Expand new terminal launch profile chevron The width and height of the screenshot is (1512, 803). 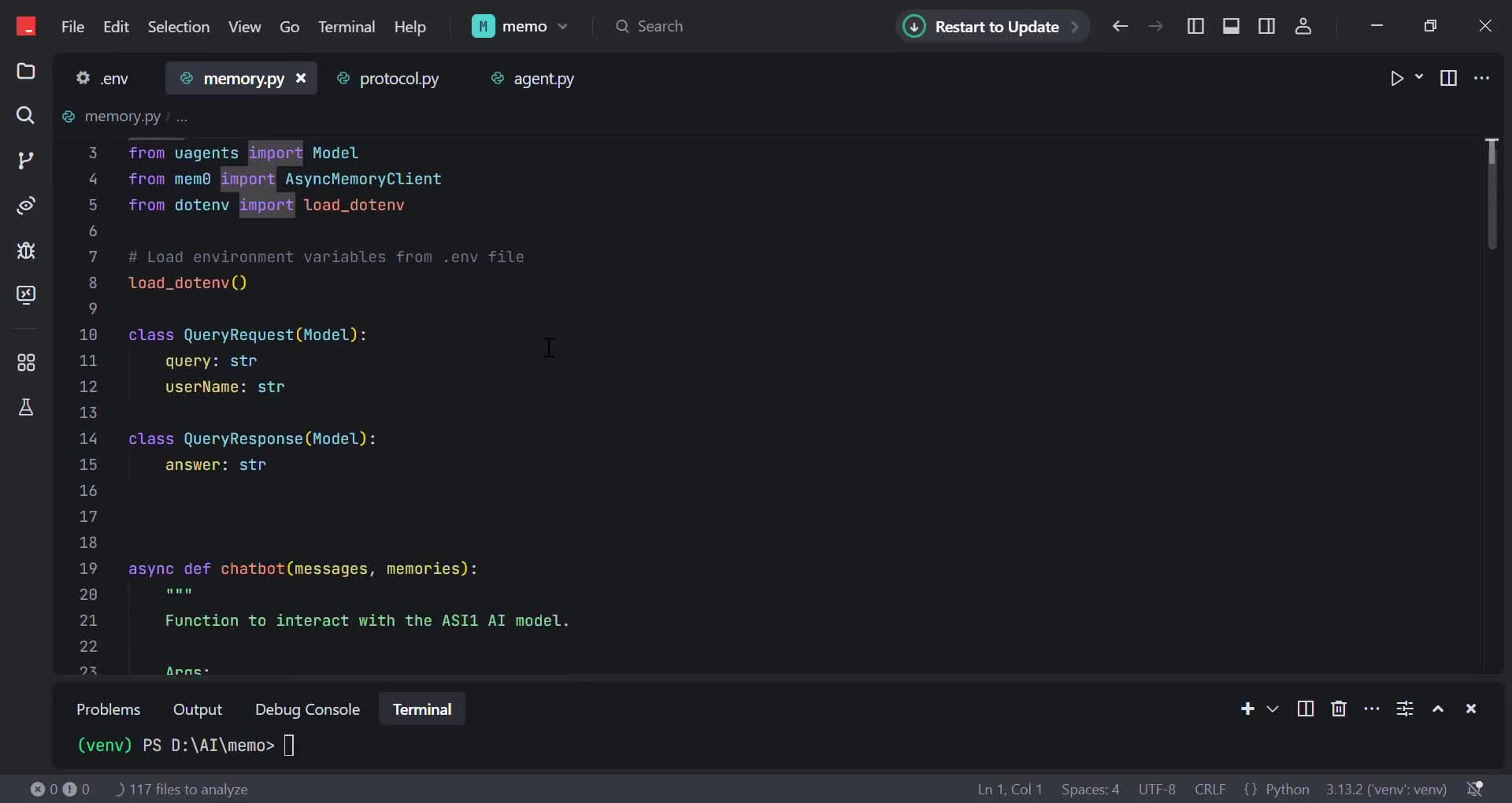coord(1273,709)
